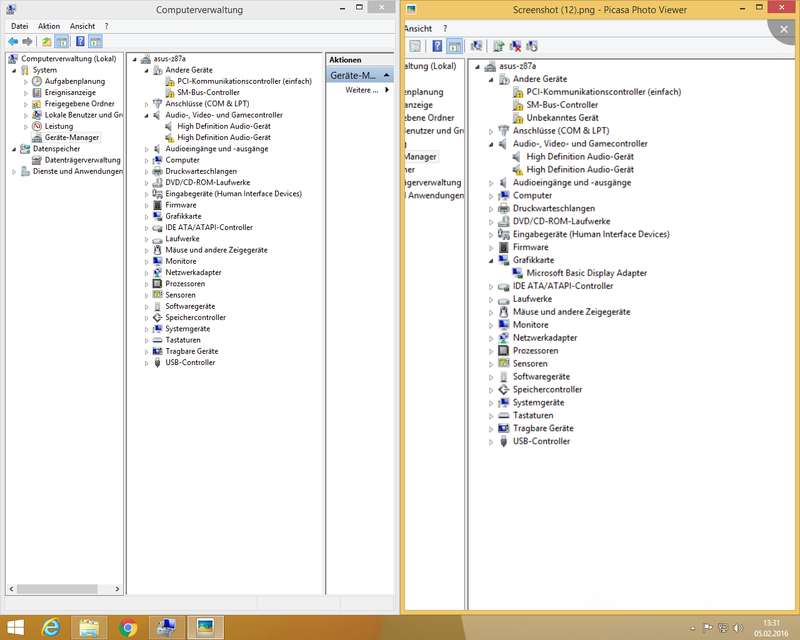
Task: Open the Datei menu
Action: click(19, 26)
